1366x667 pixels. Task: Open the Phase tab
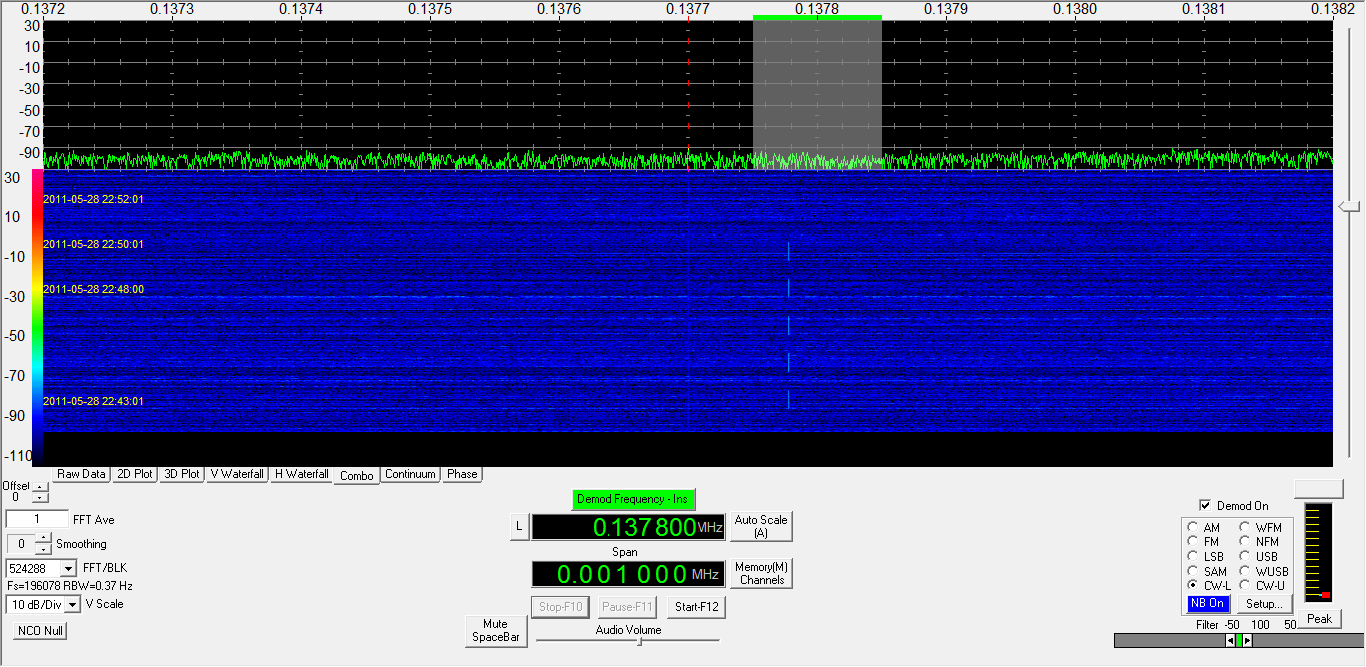click(462, 474)
